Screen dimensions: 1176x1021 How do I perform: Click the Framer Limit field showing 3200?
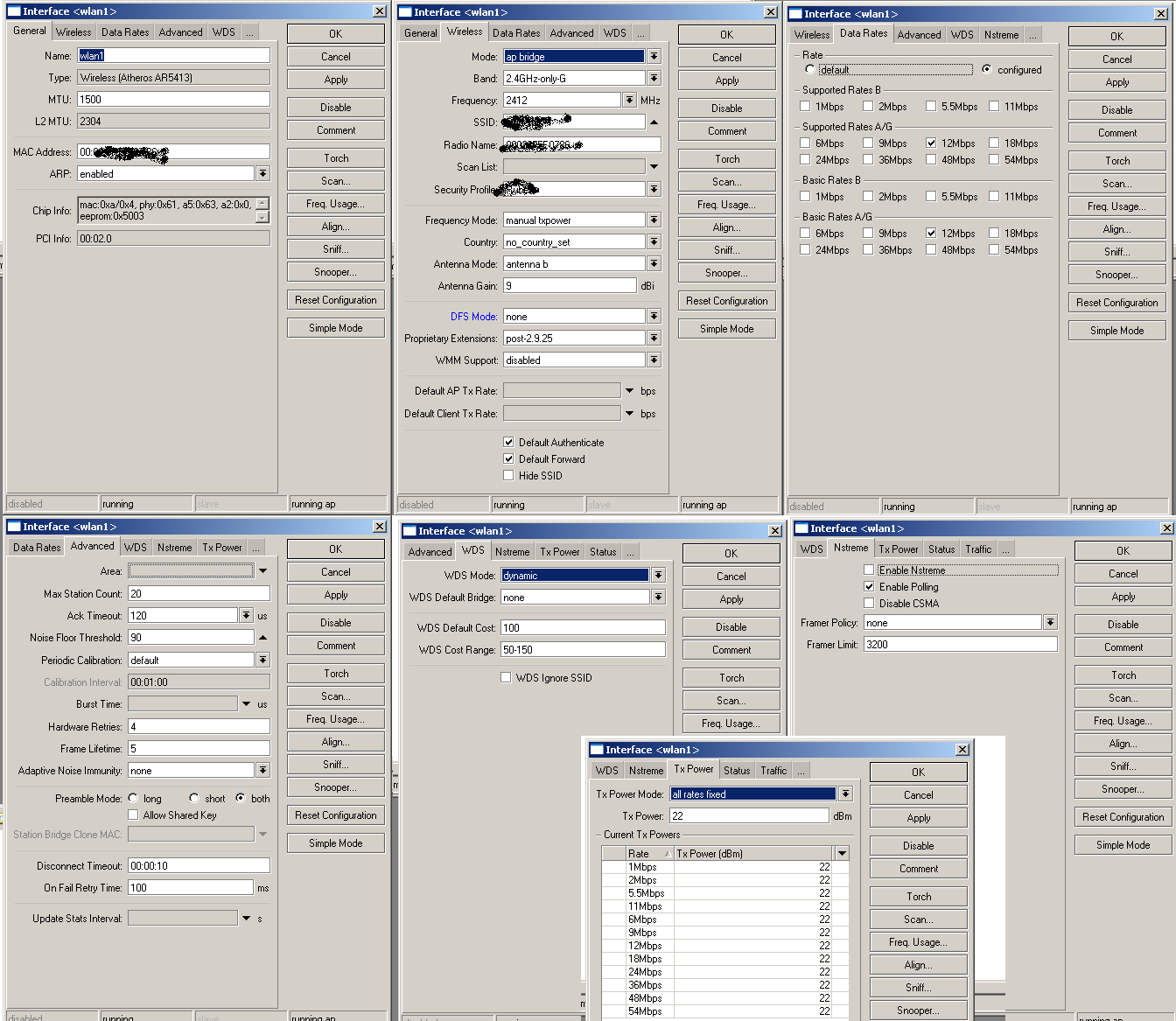(961, 644)
